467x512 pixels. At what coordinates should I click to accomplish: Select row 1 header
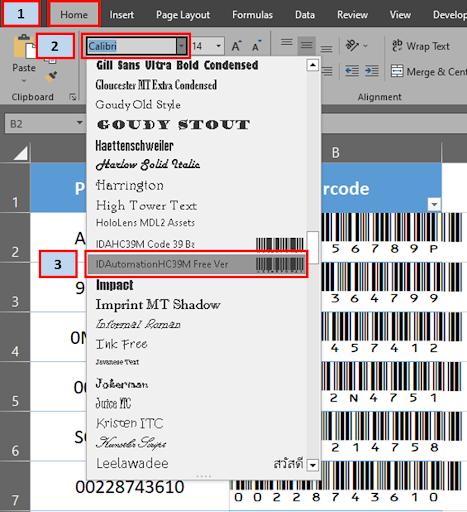click(x=15, y=188)
